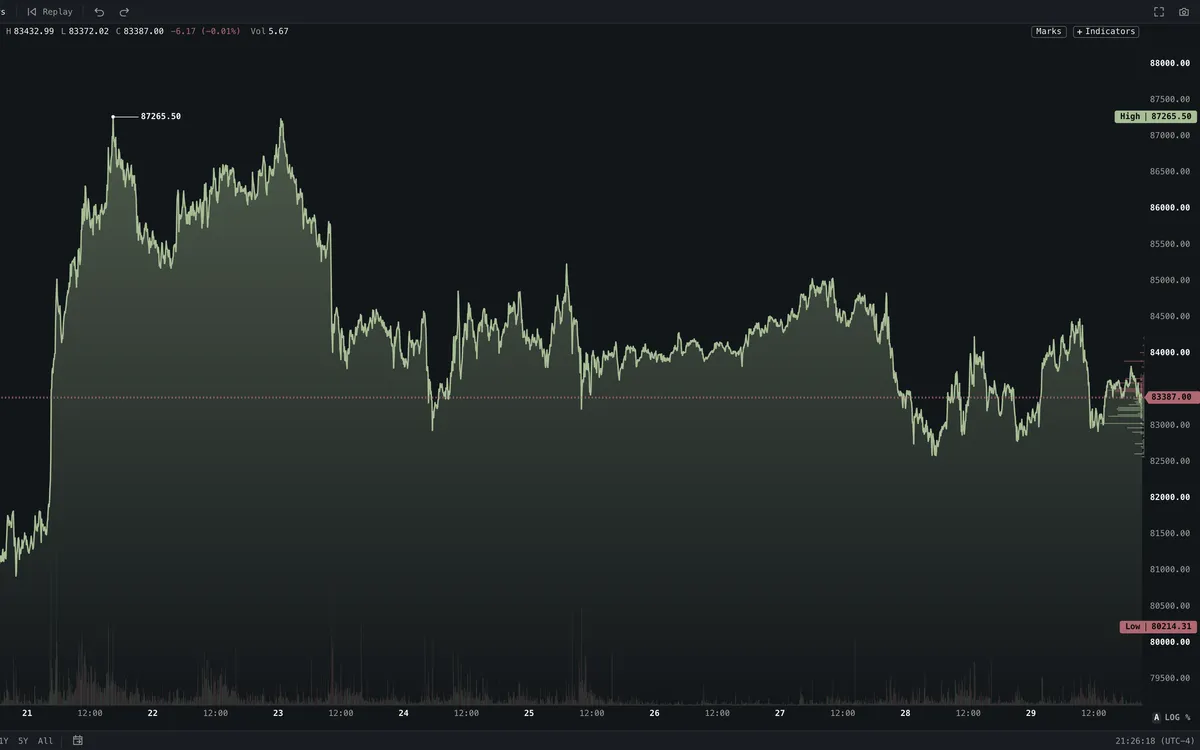The image size is (1200, 750).
Task: Open timezone menu showing 21:26:18 (UTC-4)
Action: [1155, 741]
